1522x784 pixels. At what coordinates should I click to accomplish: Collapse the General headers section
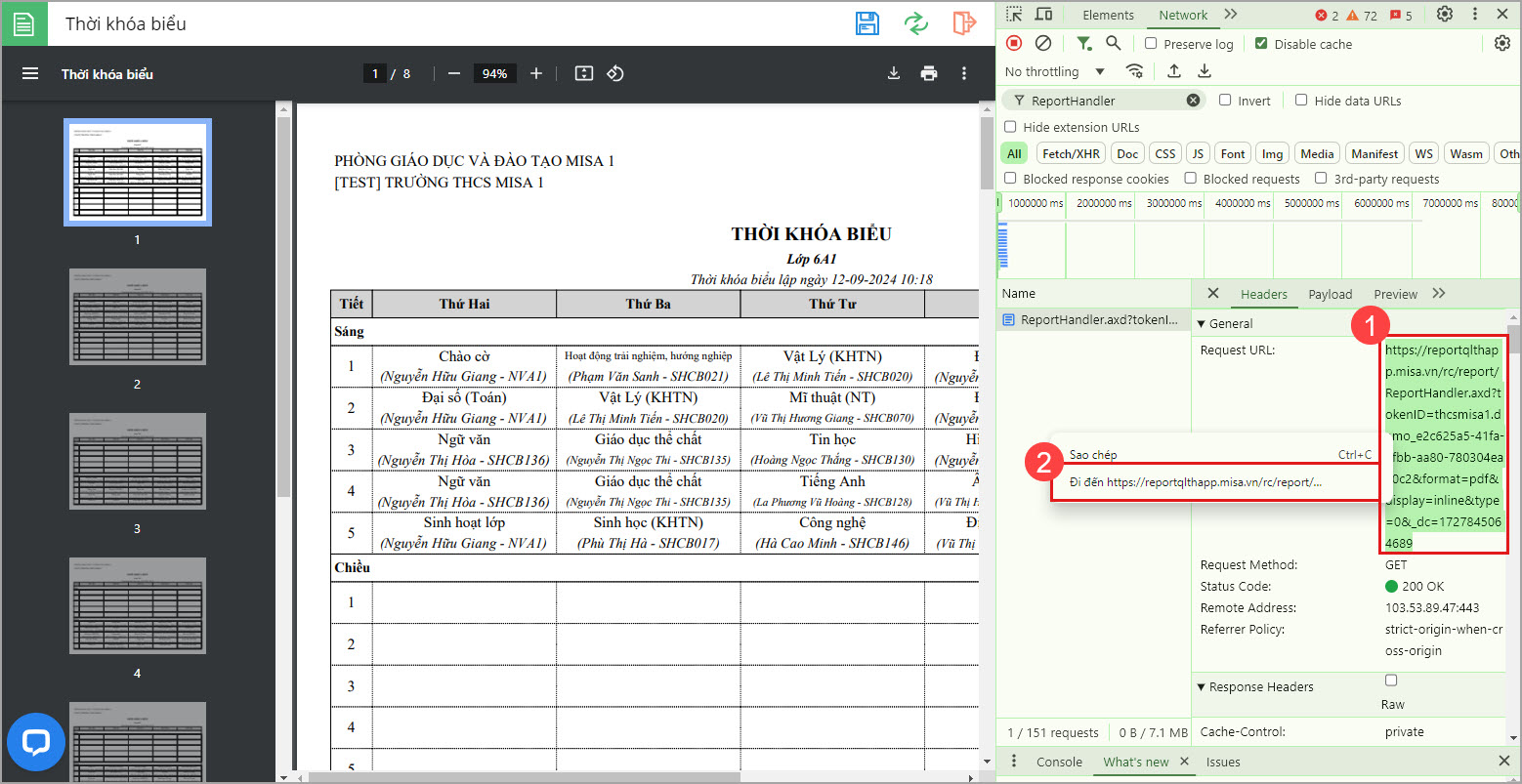coord(1202,324)
